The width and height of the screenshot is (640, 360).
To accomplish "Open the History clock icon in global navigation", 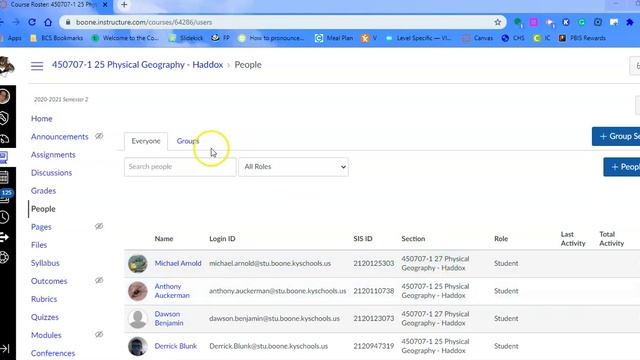I will tap(4, 217).
